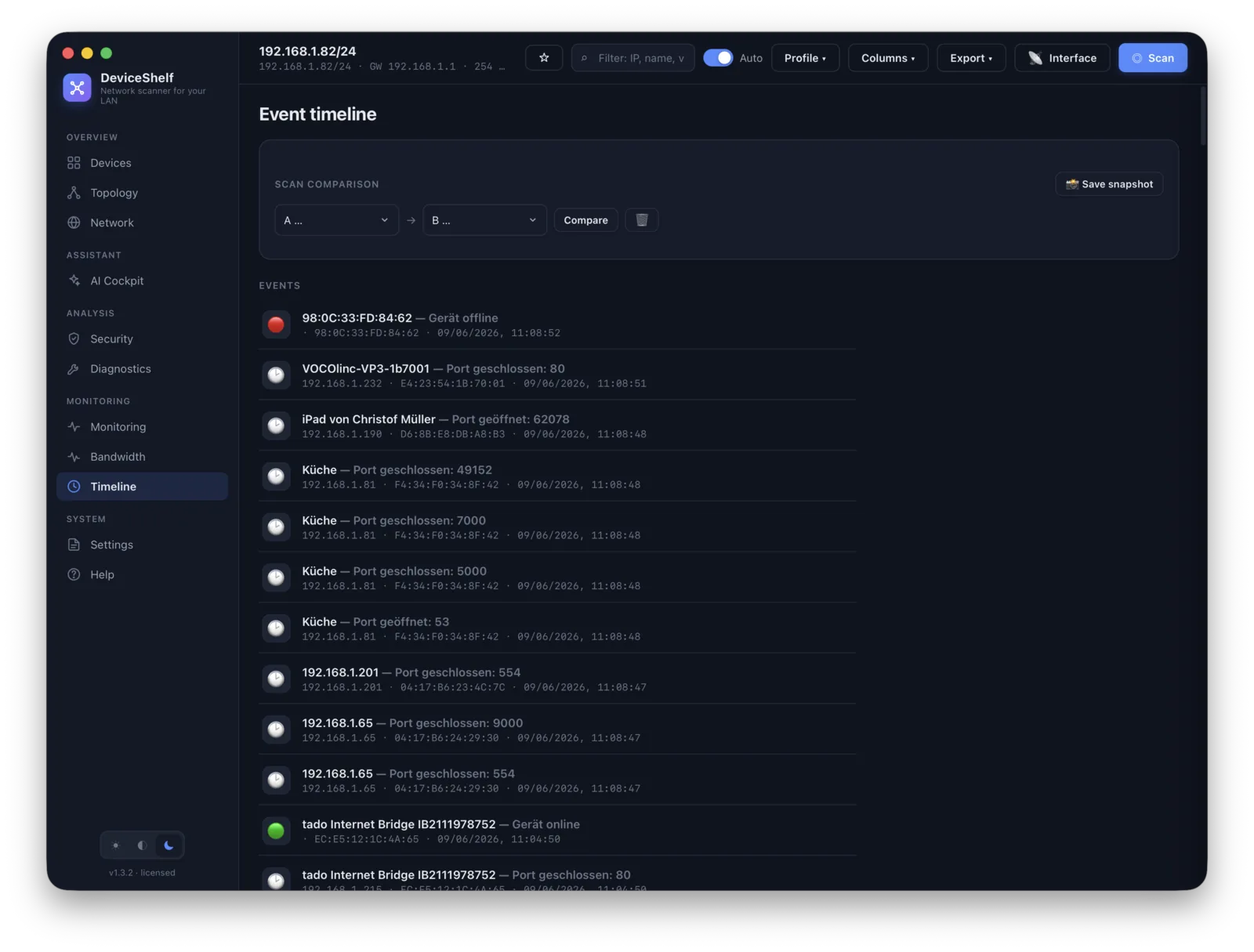Open the snapshot A dropdown
Viewport: 1254px width, 952px height.
pyautogui.click(x=336, y=220)
